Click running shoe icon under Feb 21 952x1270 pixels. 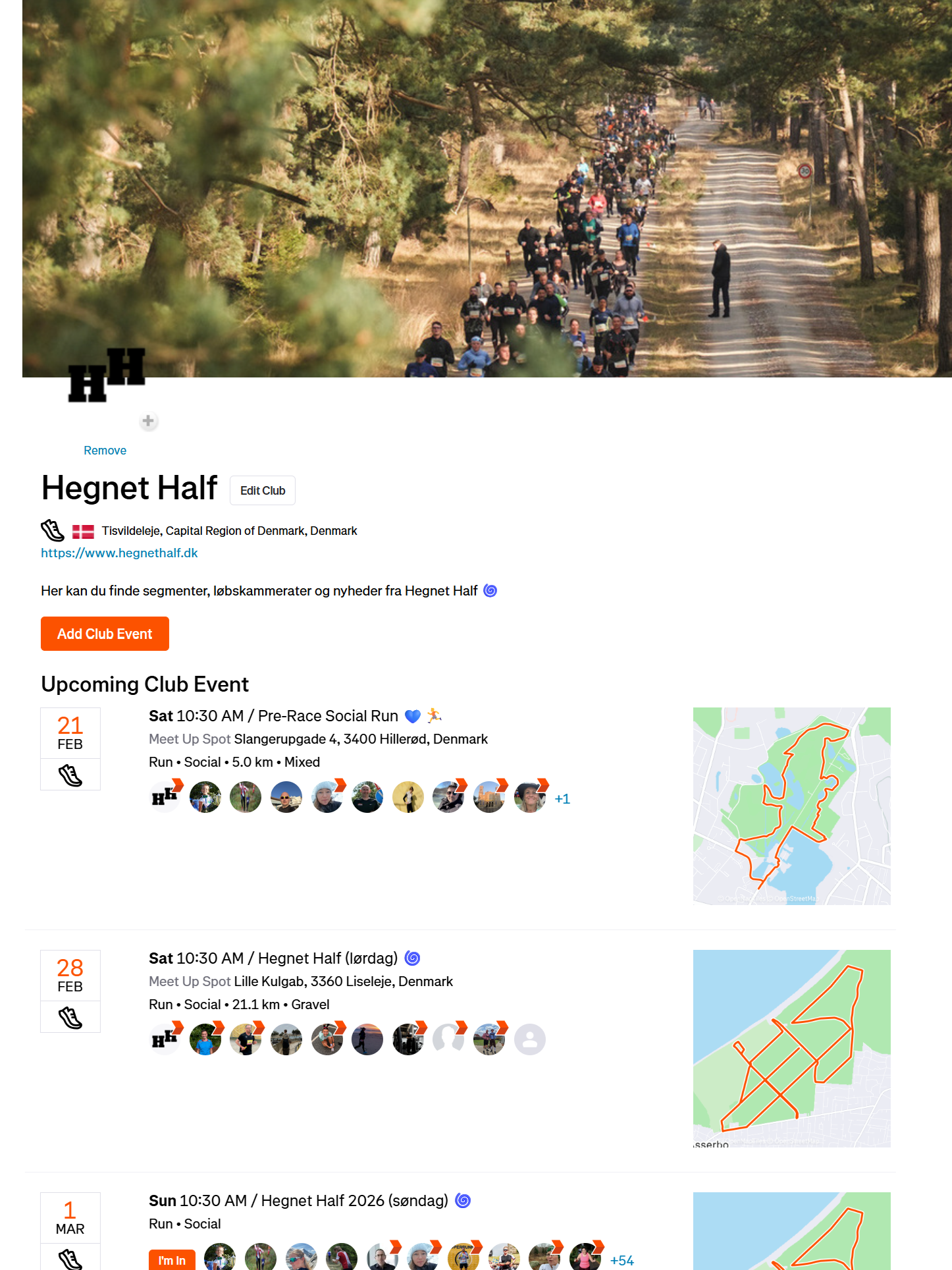(x=70, y=775)
